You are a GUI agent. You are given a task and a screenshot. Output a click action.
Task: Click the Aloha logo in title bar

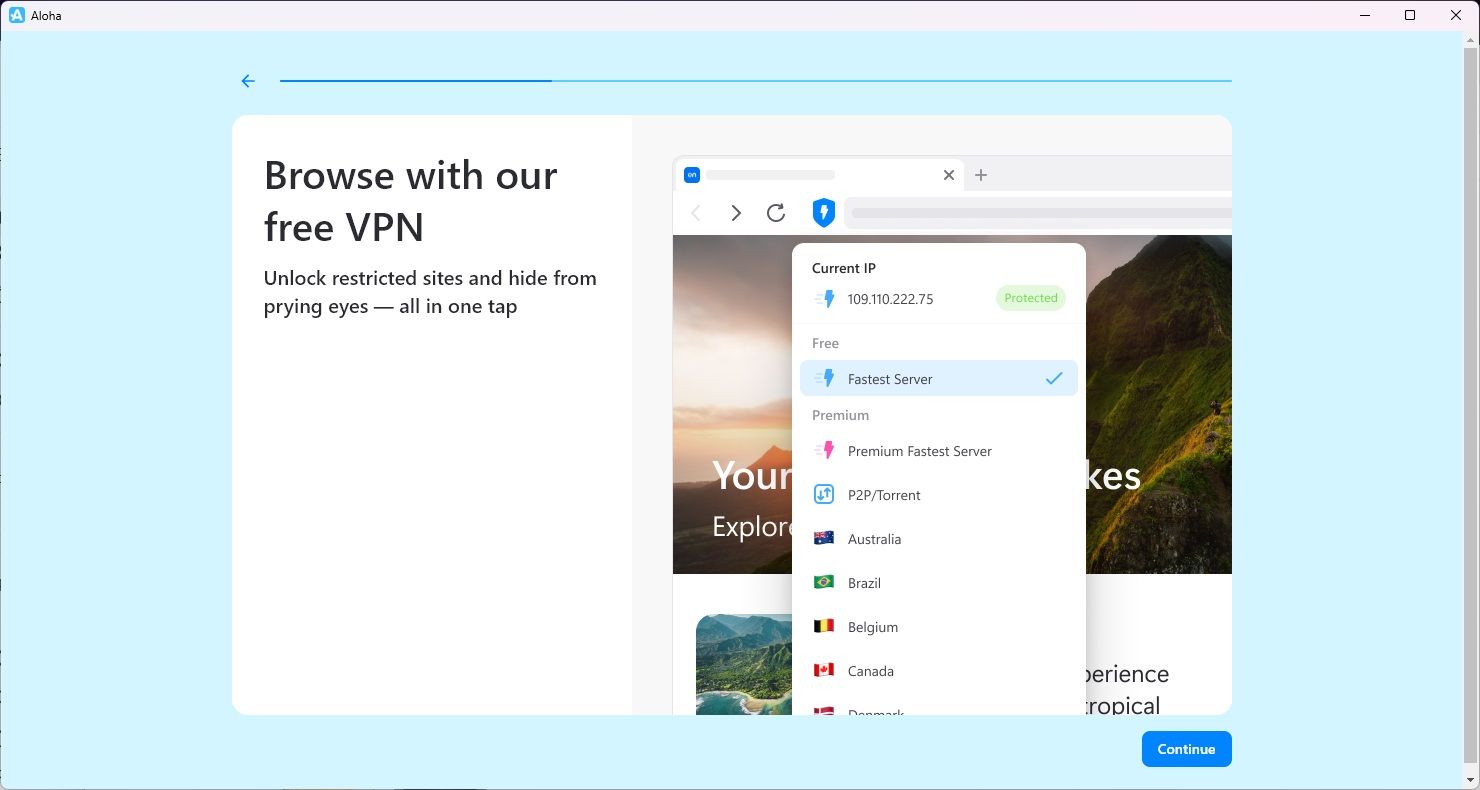click(16, 15)
